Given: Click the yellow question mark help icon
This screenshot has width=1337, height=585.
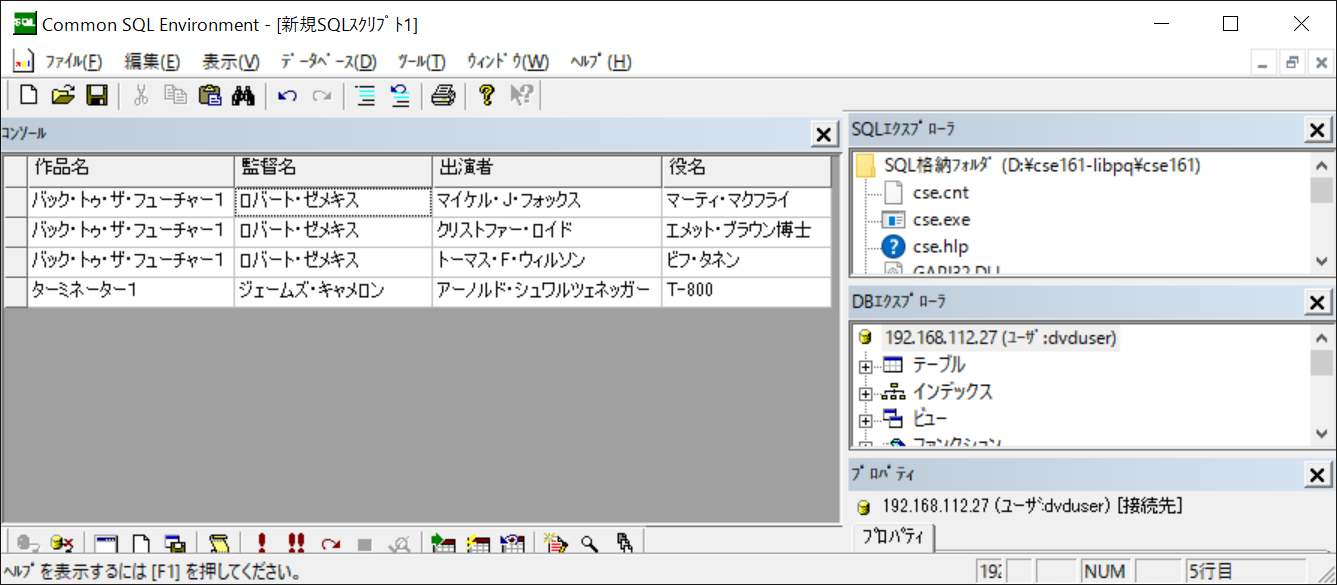Looking at the screenshot, I should tap(487, 95).
